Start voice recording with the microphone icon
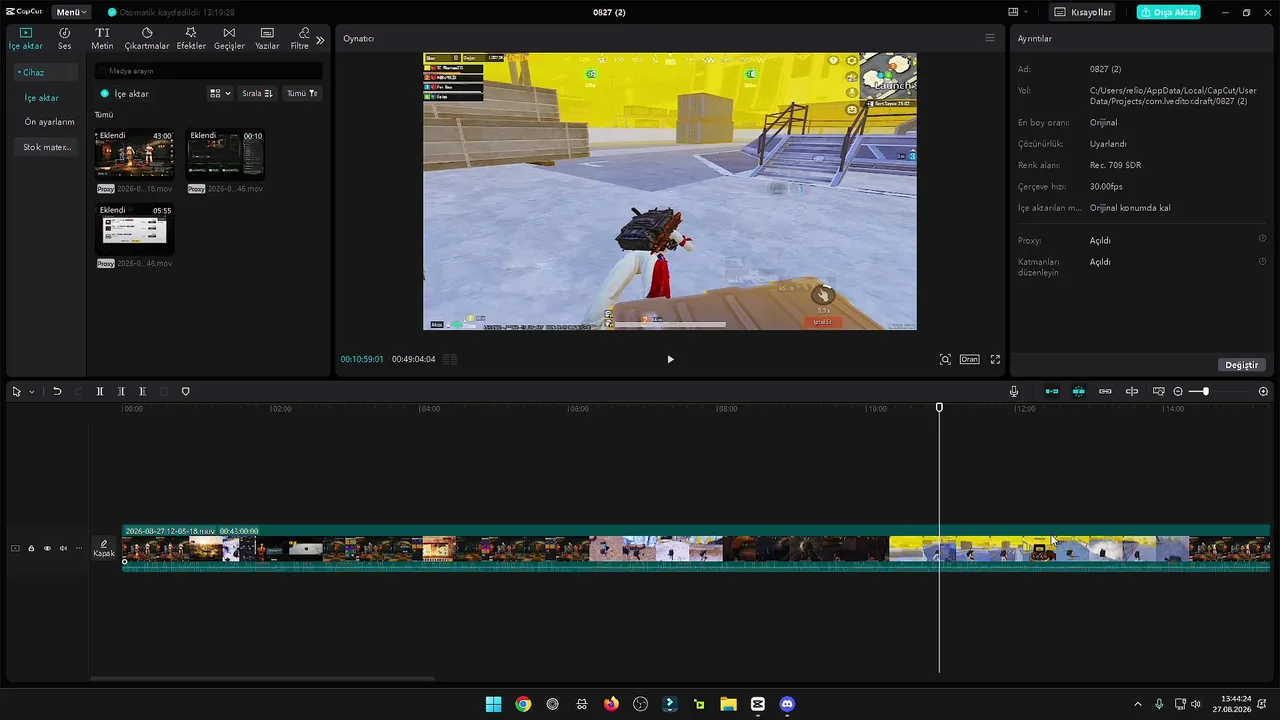This screenshot has height=720, width=1280. tap(1014, 392)
